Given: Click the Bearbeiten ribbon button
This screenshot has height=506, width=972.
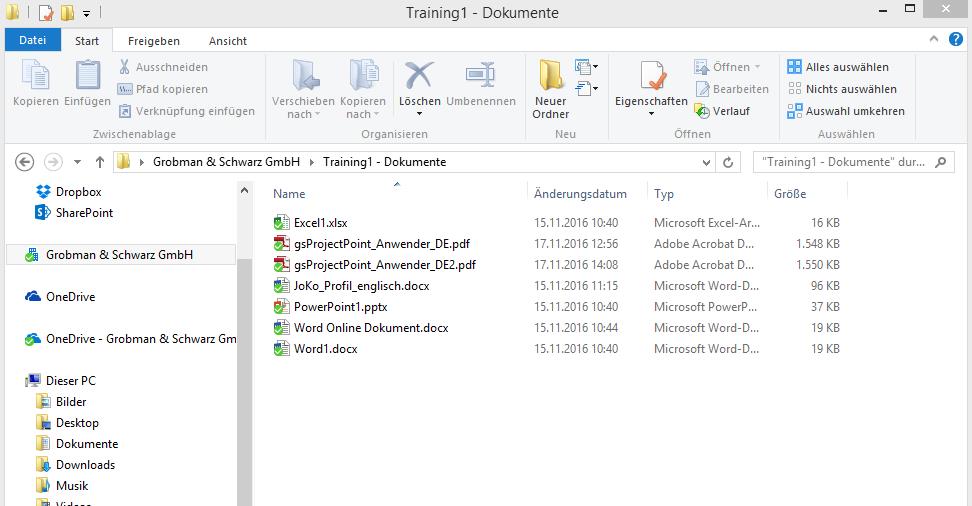Looking at the screenshot, I should (x=731, y=89).
